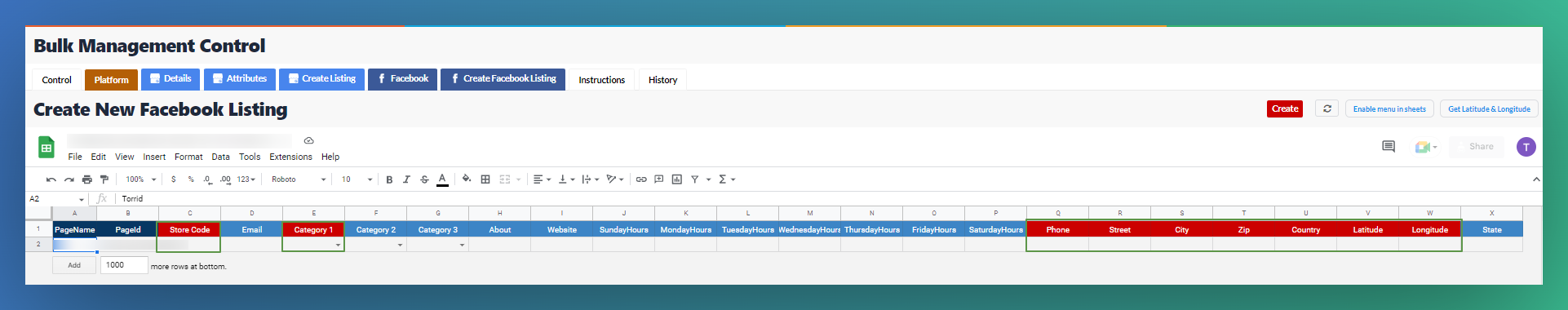
Task: Click the refresh icon button
Action: tap(1327, 108)
